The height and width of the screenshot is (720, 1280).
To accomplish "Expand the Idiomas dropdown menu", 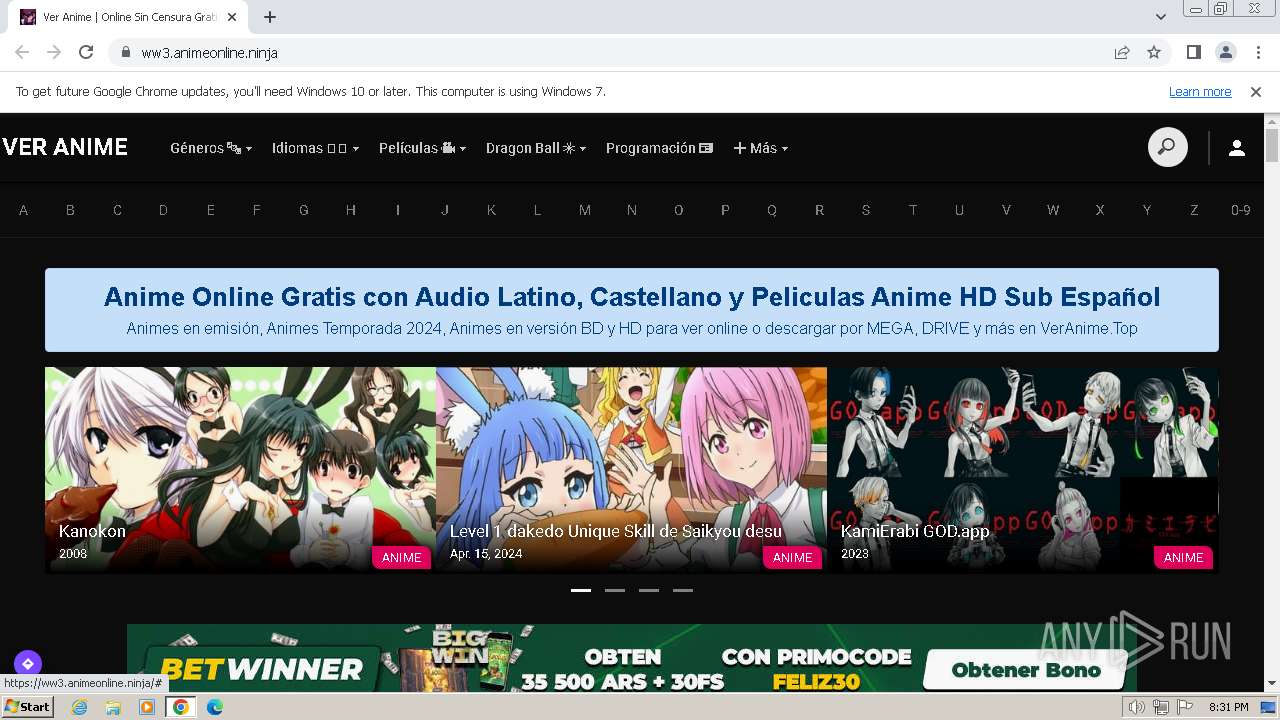I will pos(315,148).
